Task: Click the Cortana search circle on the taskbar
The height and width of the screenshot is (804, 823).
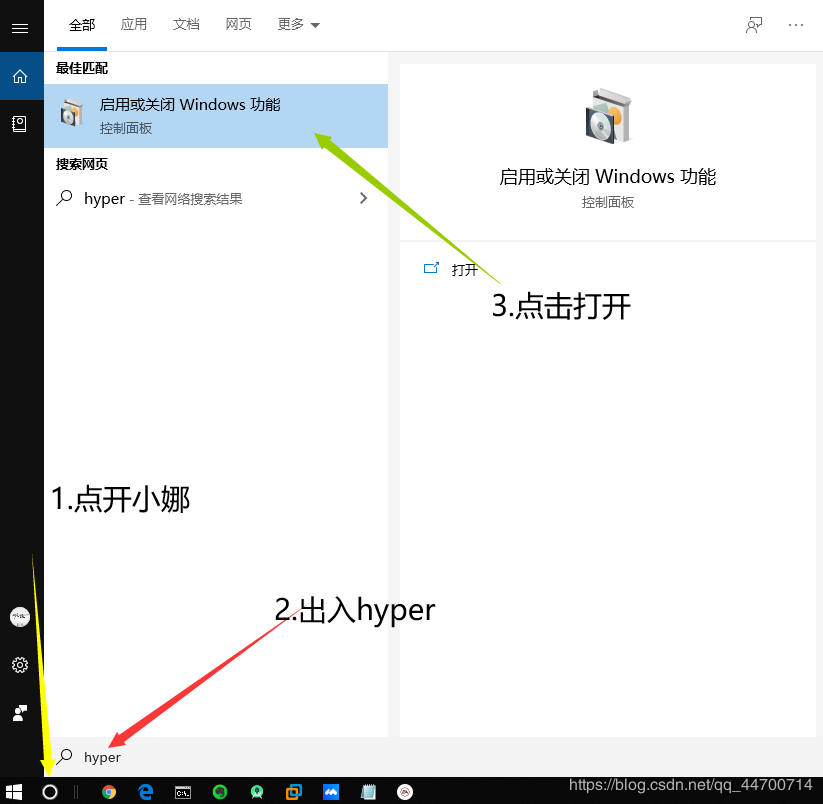Action: pyautogui.click(x=49, y=791)
